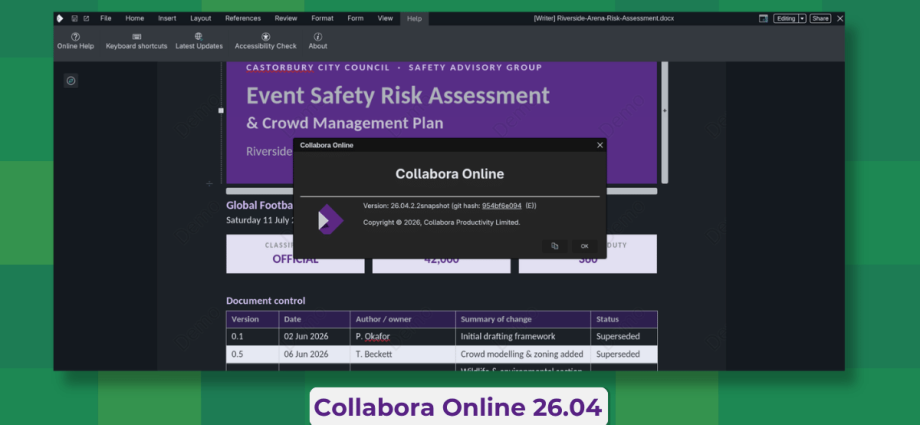920x425 pixels.
Task: Click '& Crowd Management Plan' subtitle
Action: [344, 123]
